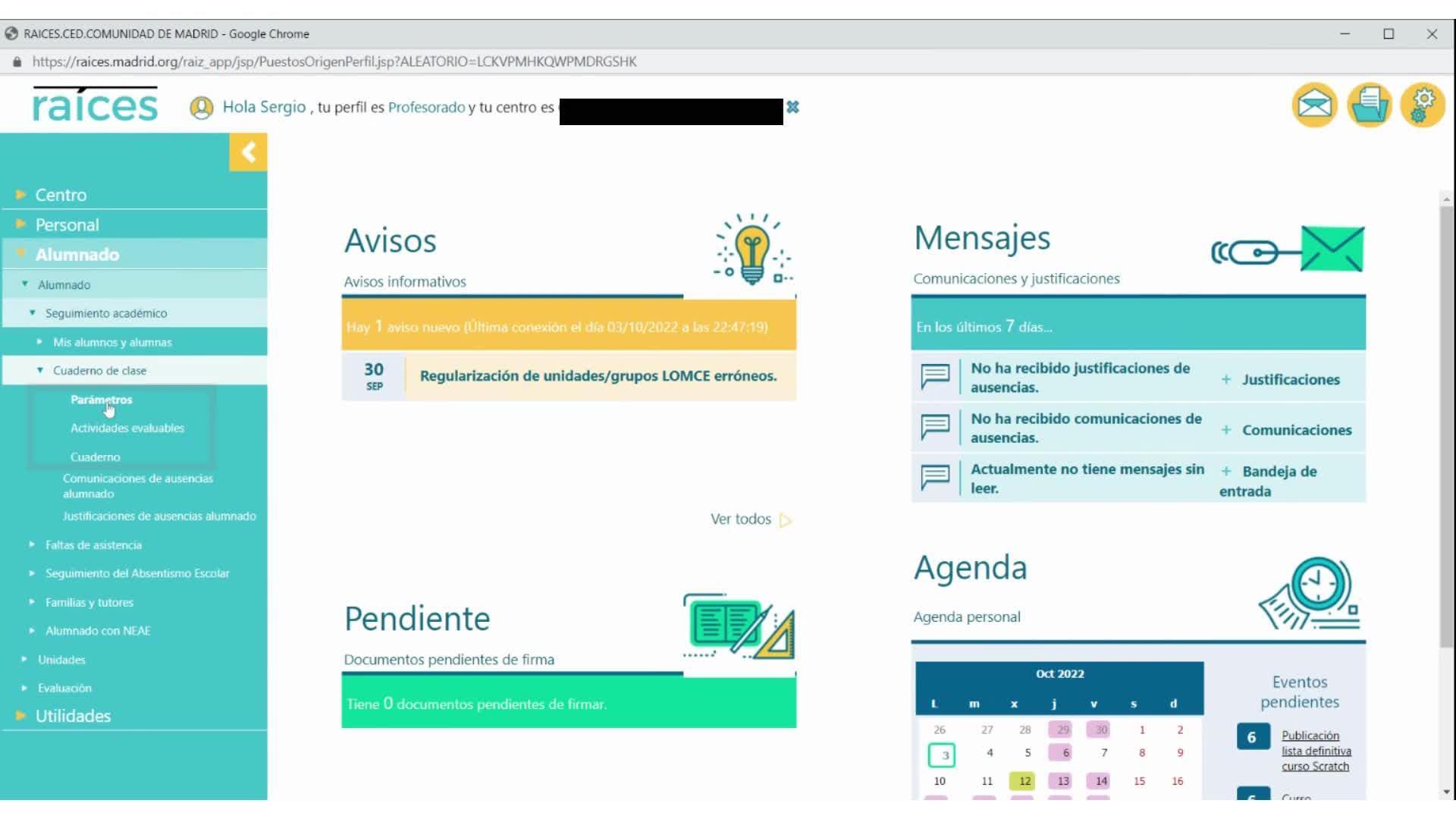Click the user profile avatar icon
Screen dimensions: 1456x819
tap(201, 108)
